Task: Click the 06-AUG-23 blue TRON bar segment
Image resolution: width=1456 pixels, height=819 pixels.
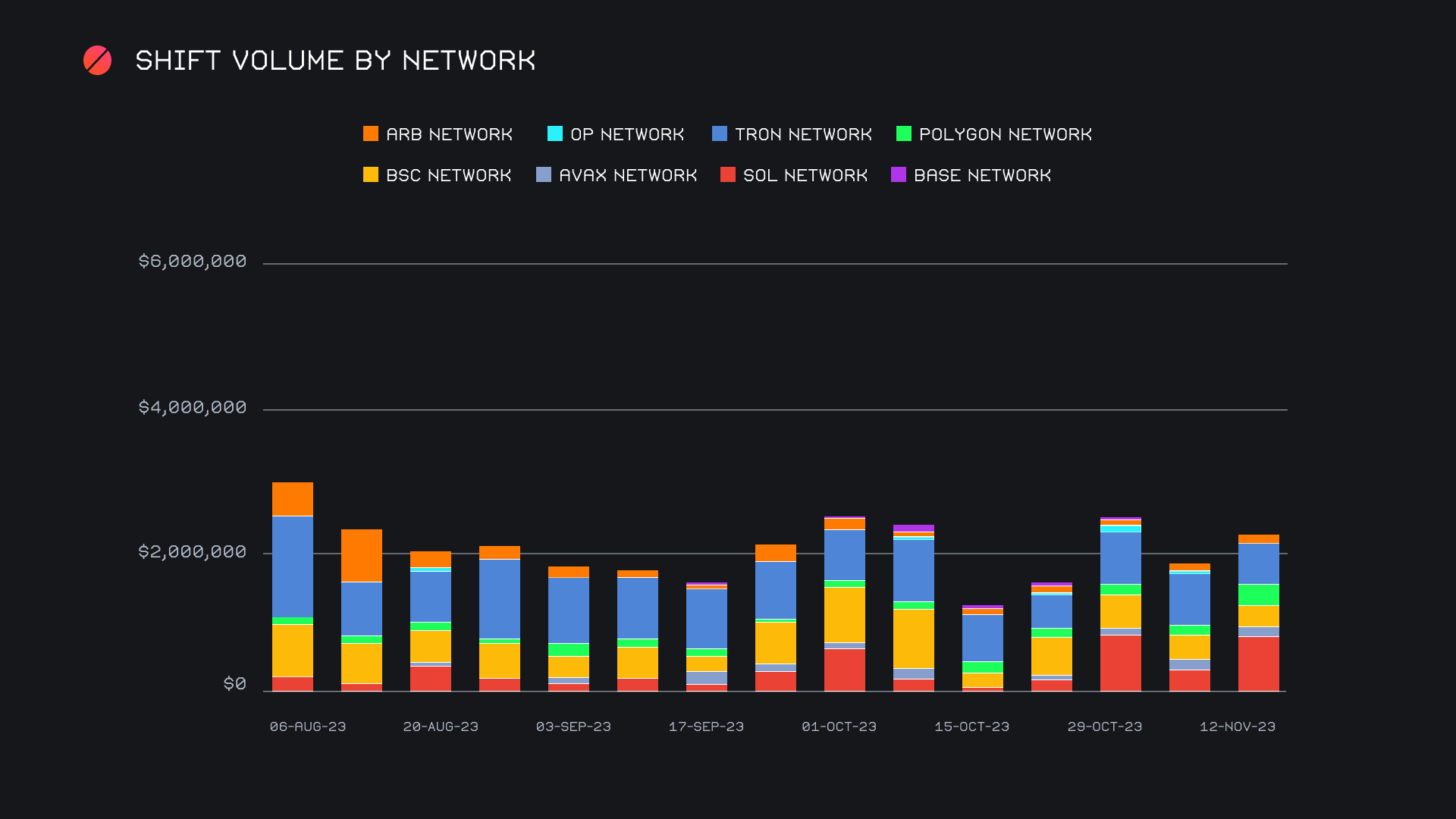Action: 292,566
